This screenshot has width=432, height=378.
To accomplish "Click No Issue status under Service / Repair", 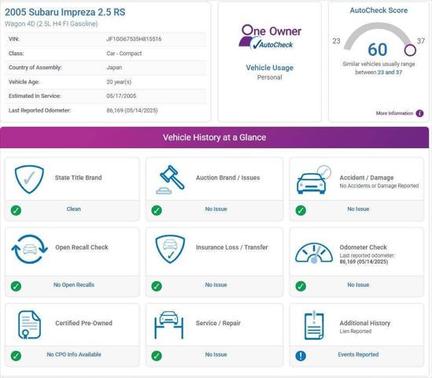I will point(216,354).
